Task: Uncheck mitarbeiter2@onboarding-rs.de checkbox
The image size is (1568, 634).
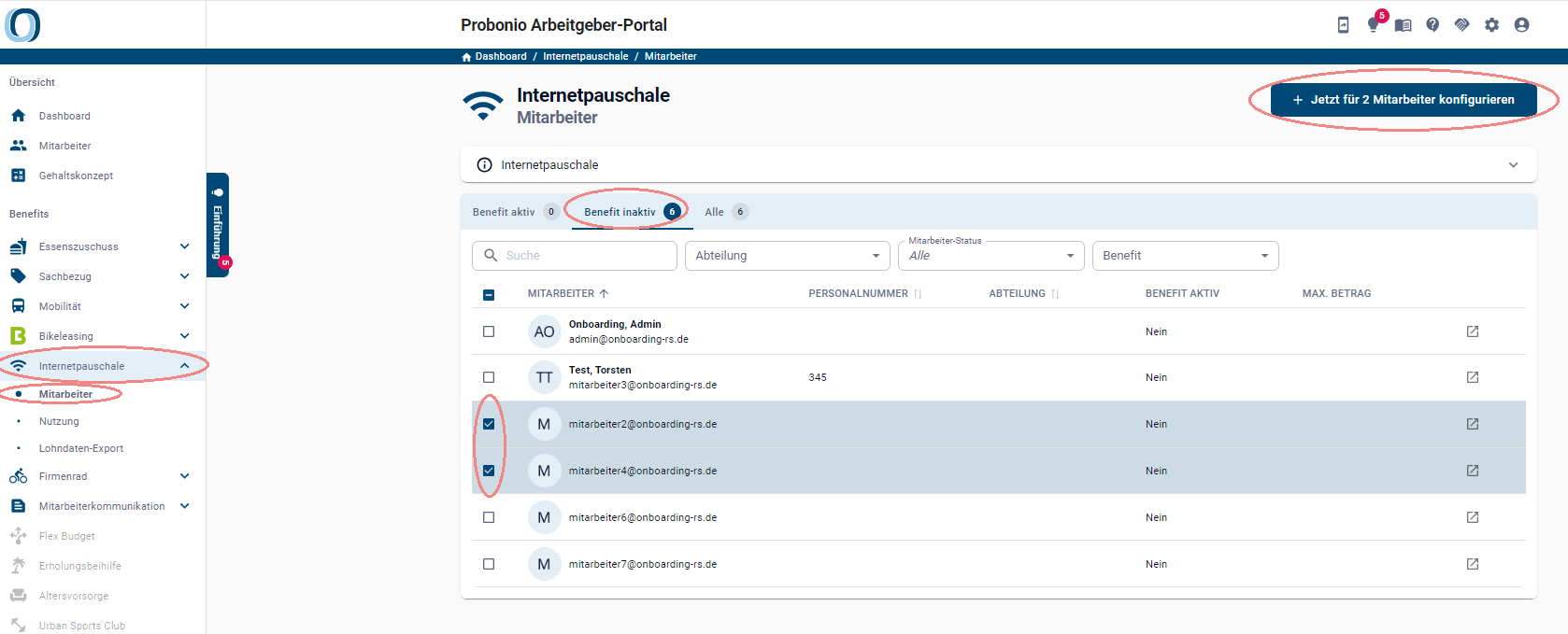Action: [x=489, y=424]
